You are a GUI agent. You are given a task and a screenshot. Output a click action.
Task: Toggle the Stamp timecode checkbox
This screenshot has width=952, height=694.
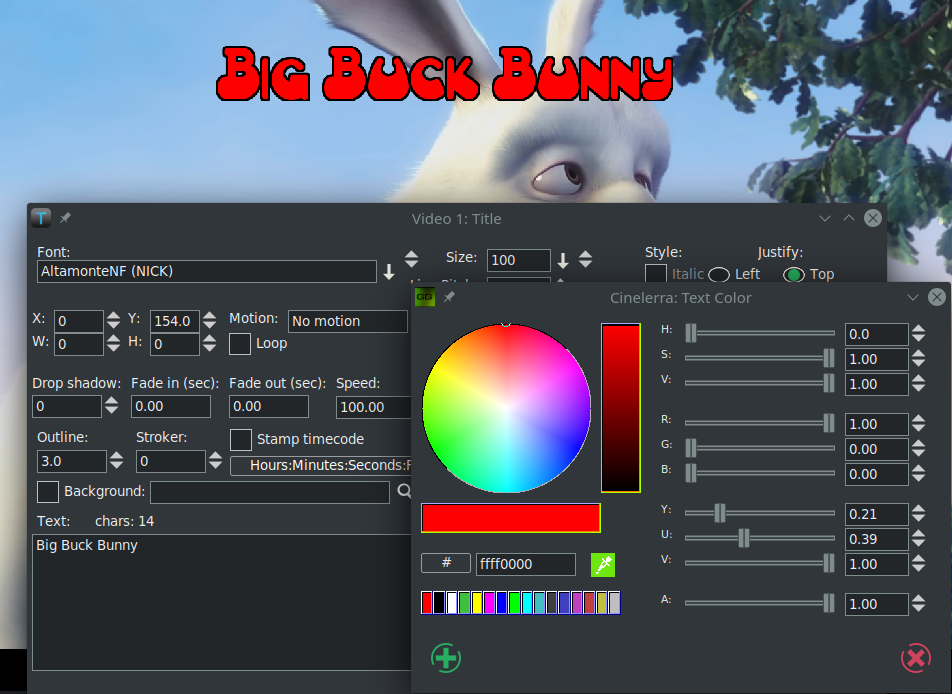coord(241,440)
